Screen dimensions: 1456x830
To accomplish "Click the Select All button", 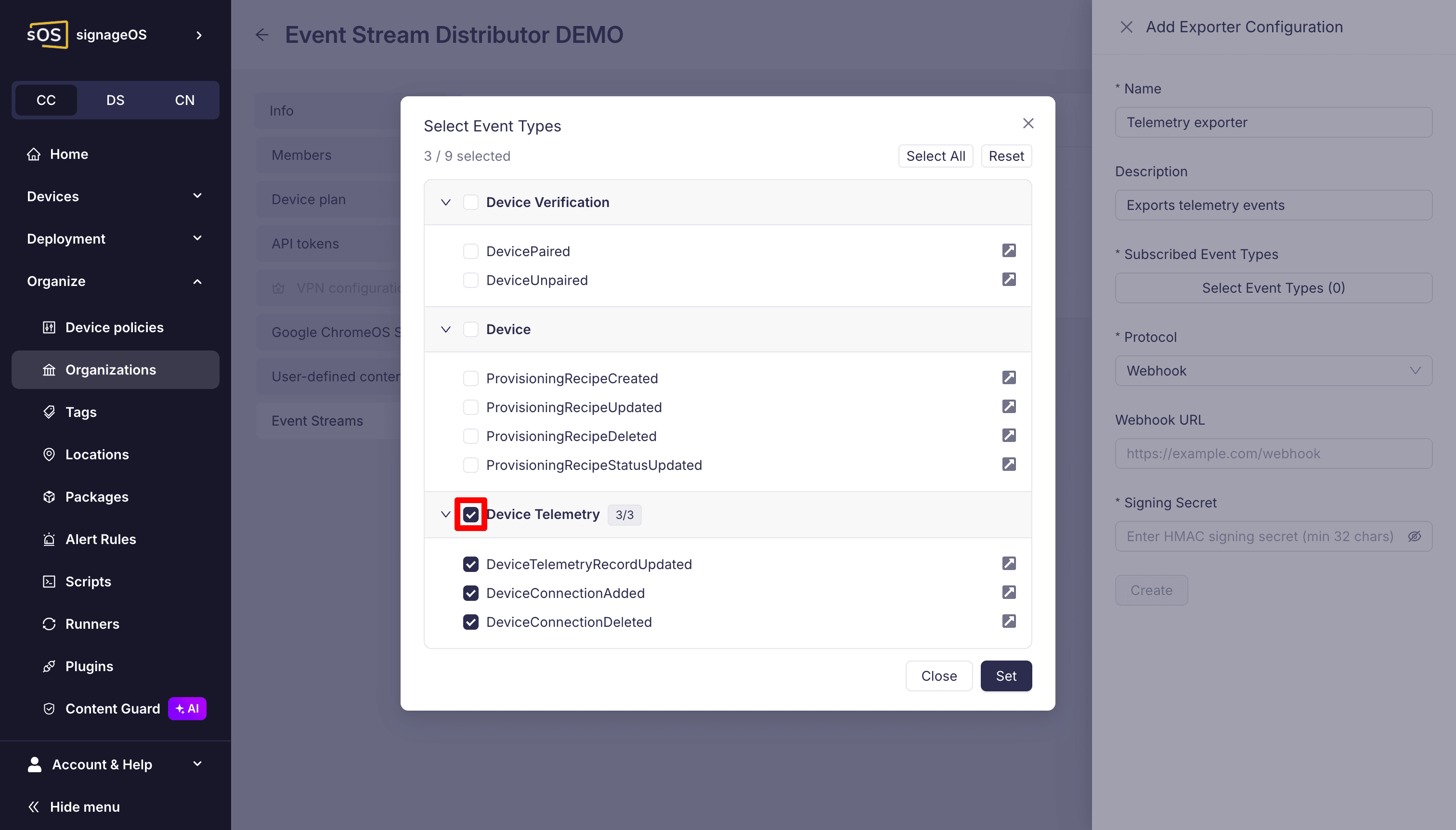I will [936, 156].
